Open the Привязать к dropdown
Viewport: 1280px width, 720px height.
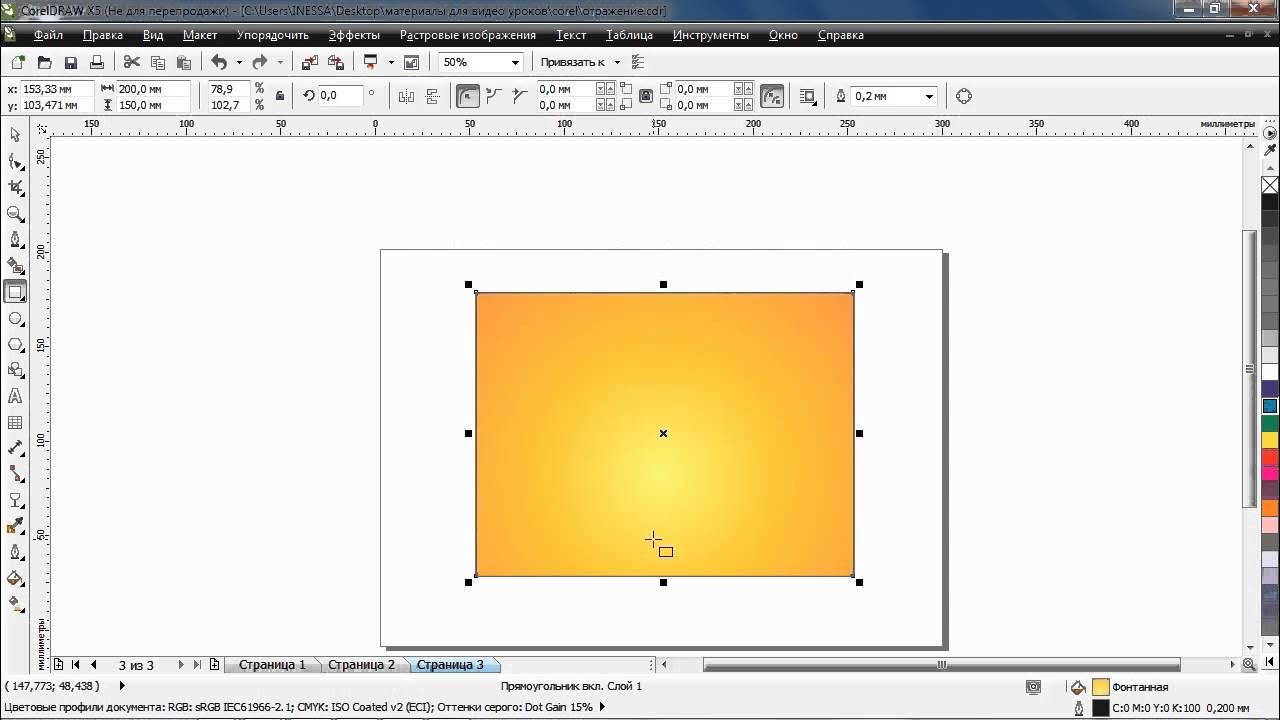(617, 62)
